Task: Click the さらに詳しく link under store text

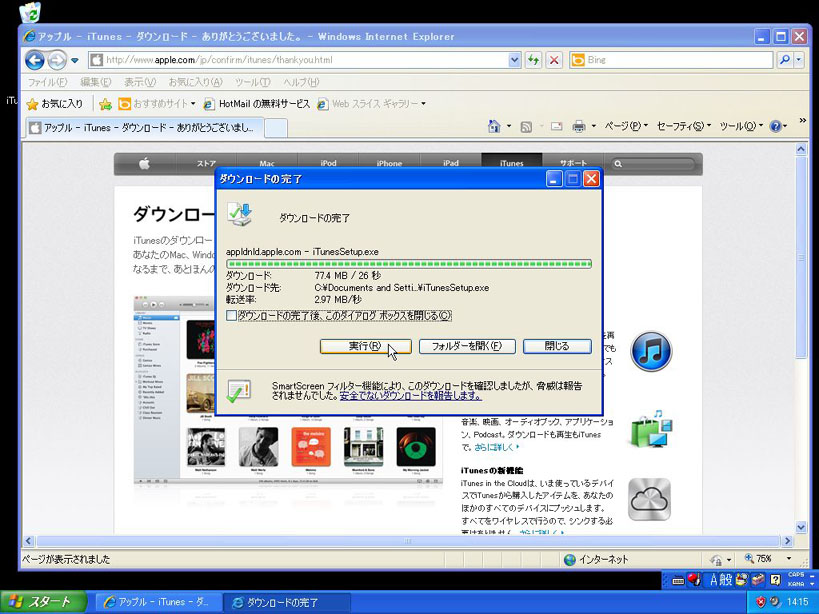Action: point(497,447)
